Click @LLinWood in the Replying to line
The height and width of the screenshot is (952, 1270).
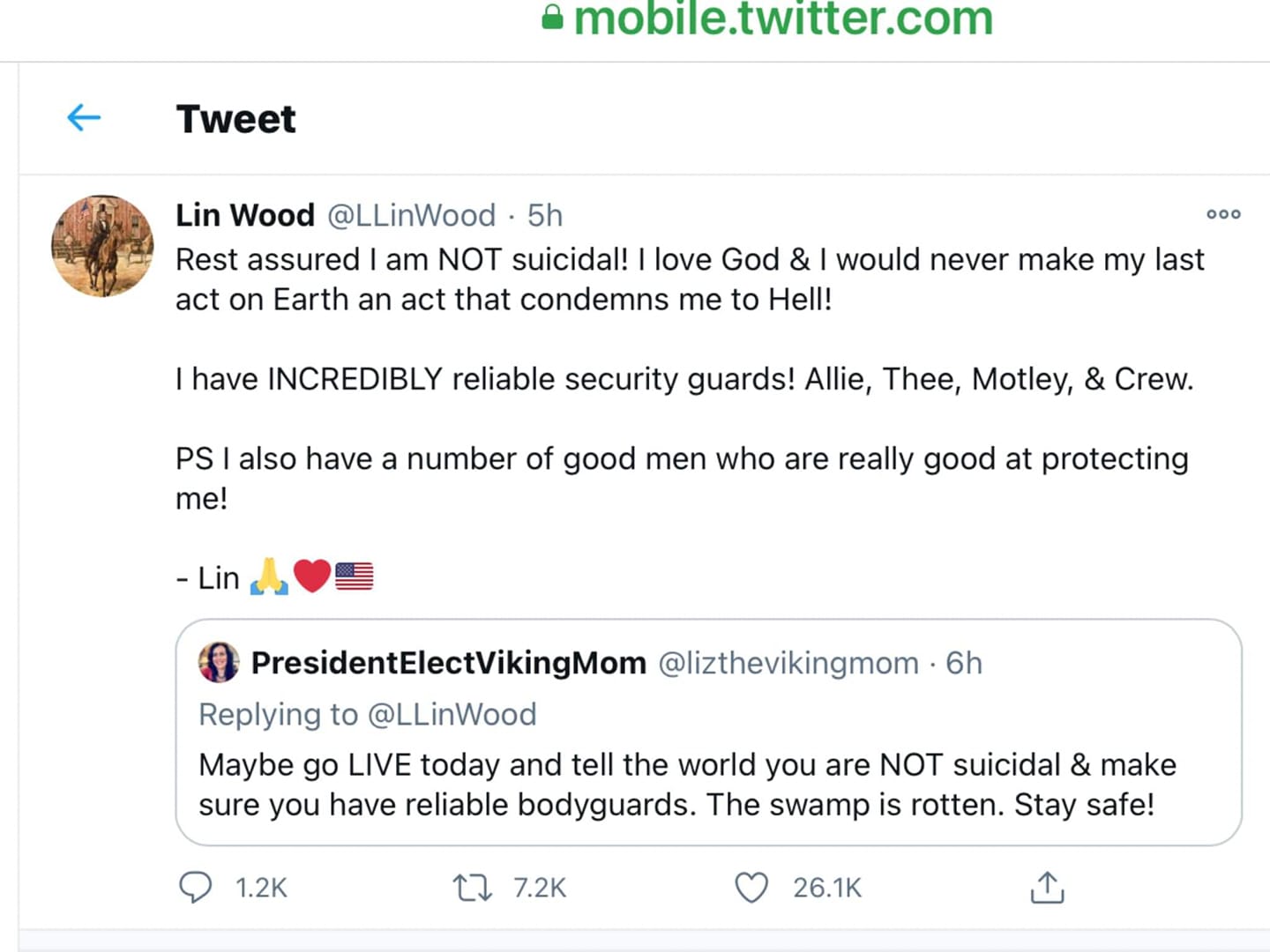pyautogui.click(x=452, y=714)
